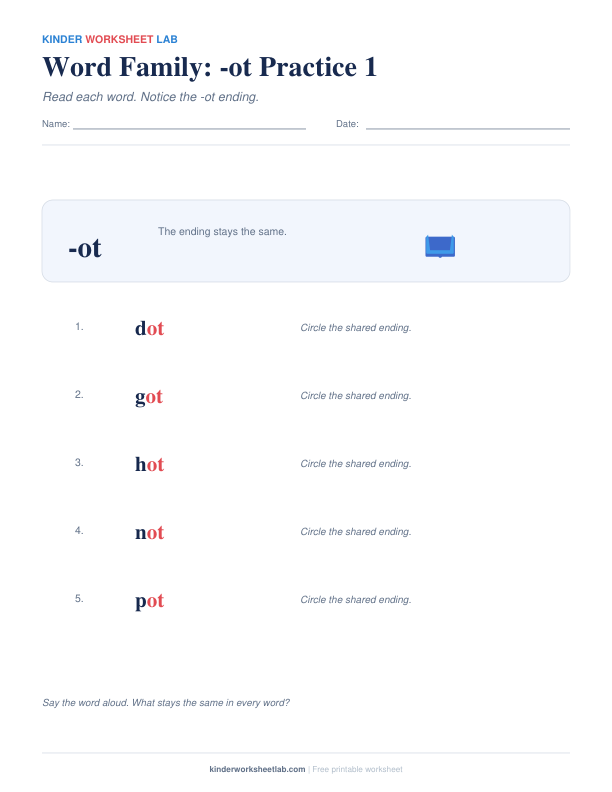
Task: Select the word pot
Action: (x=149, y=601)
